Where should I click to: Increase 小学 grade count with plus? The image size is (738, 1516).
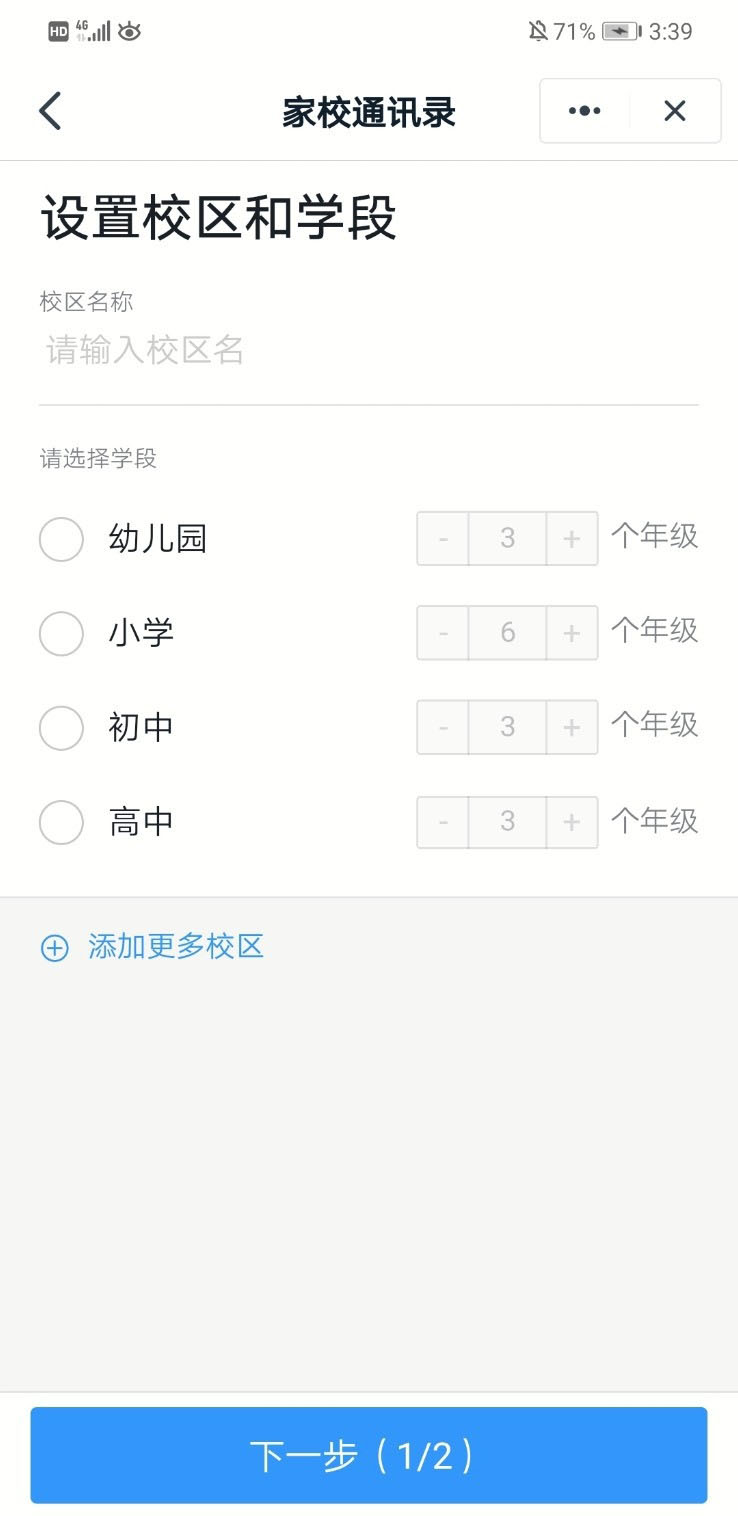coord(572,633)
